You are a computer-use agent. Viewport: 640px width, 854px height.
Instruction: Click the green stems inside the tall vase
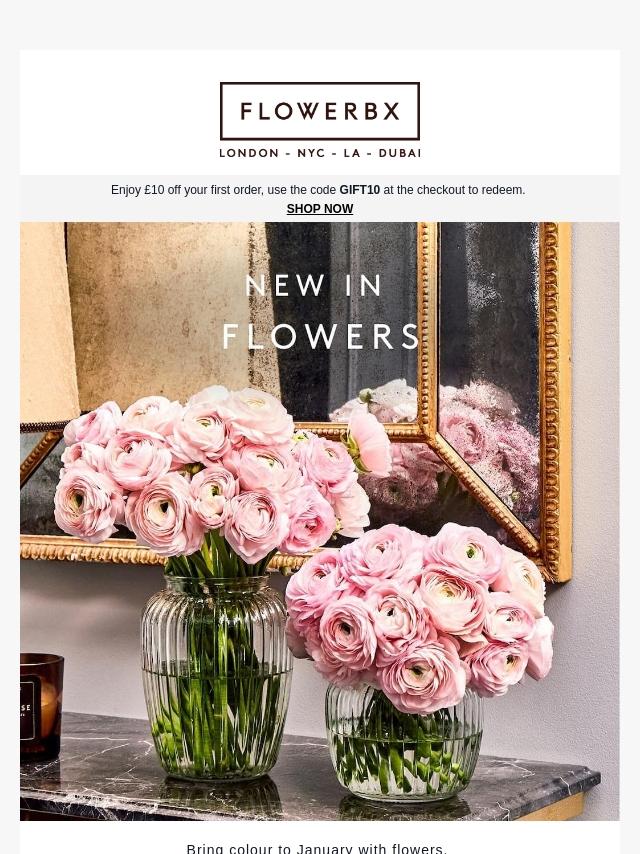click(x=217, y=713)
